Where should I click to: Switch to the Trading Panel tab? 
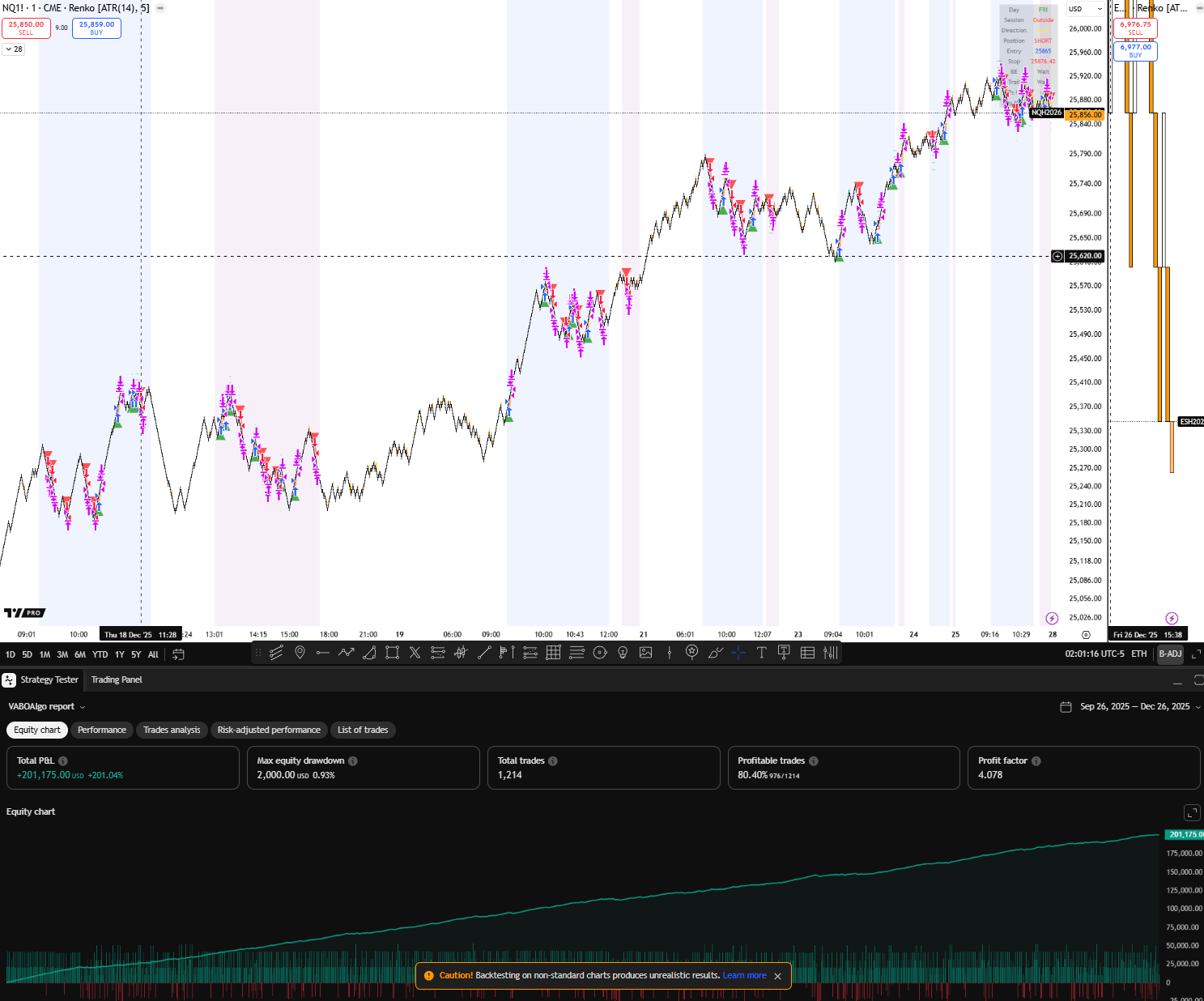[117, 680]
